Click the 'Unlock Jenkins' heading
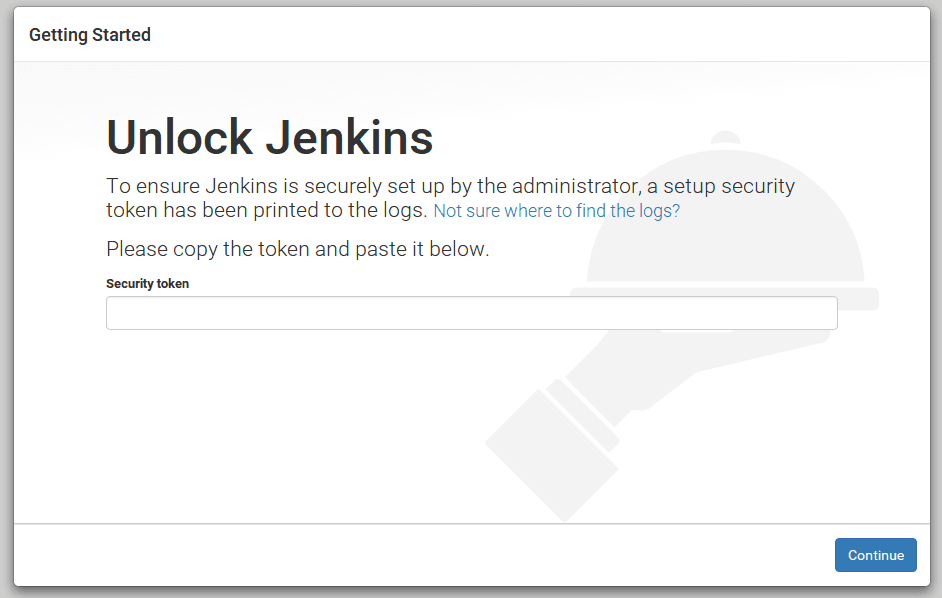This screenshot has width=942, height=598. [x=268, y=137]
